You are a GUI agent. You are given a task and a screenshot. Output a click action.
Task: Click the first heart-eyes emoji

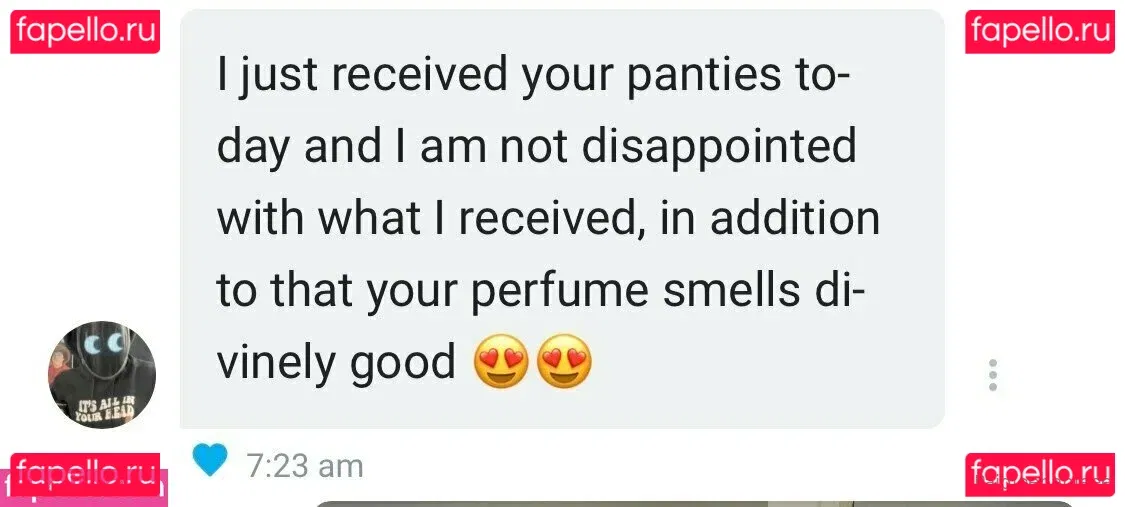click(501, 361)
